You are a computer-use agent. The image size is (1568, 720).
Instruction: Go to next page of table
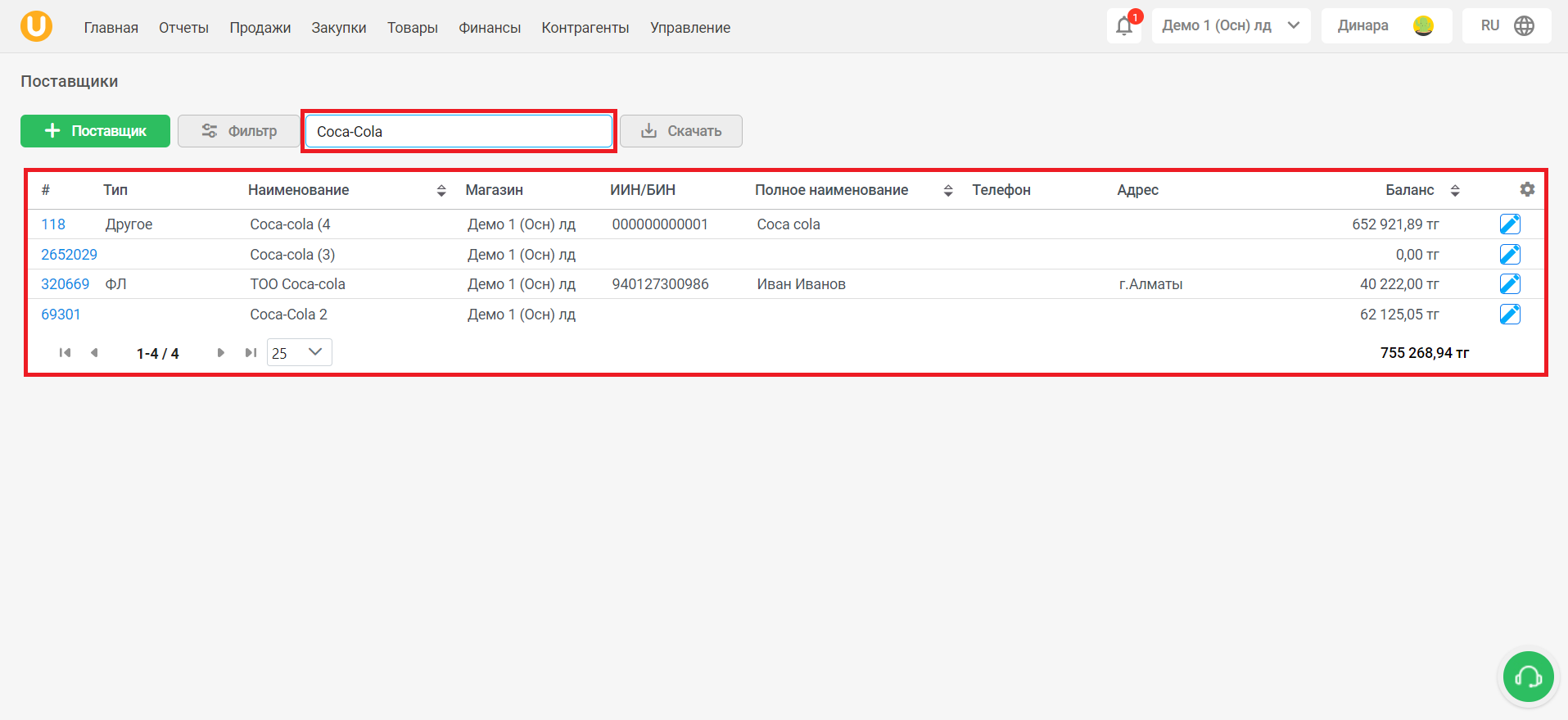coord(220,353)
